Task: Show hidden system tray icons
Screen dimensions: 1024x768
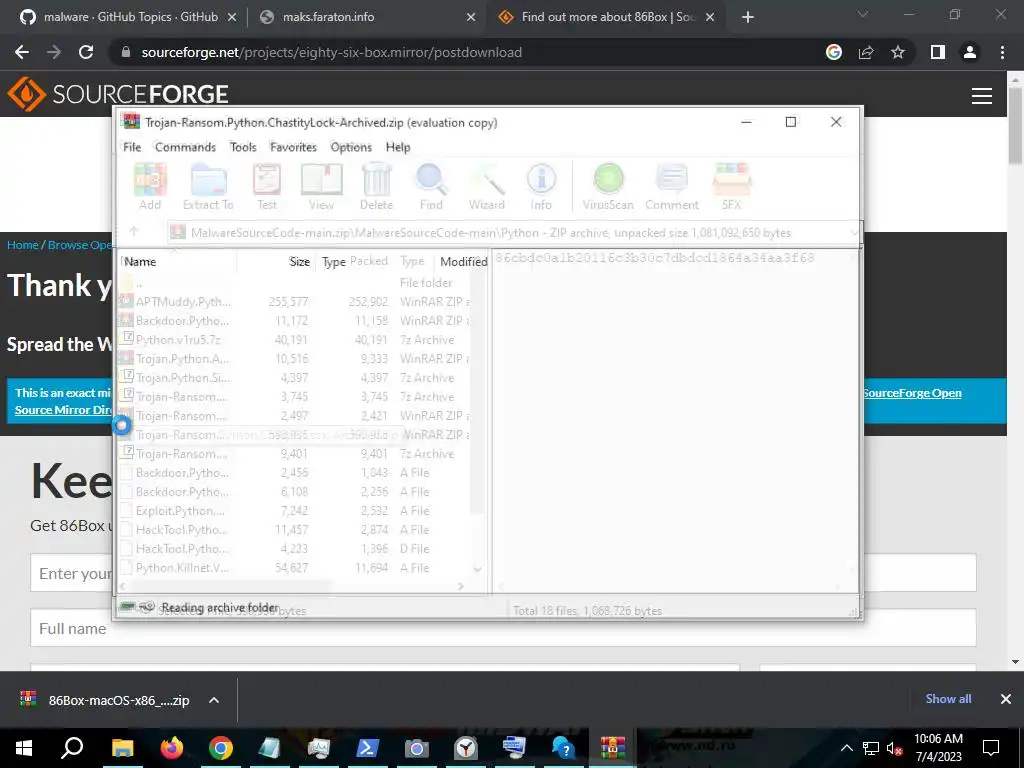Action: click(x=846, y=748)
